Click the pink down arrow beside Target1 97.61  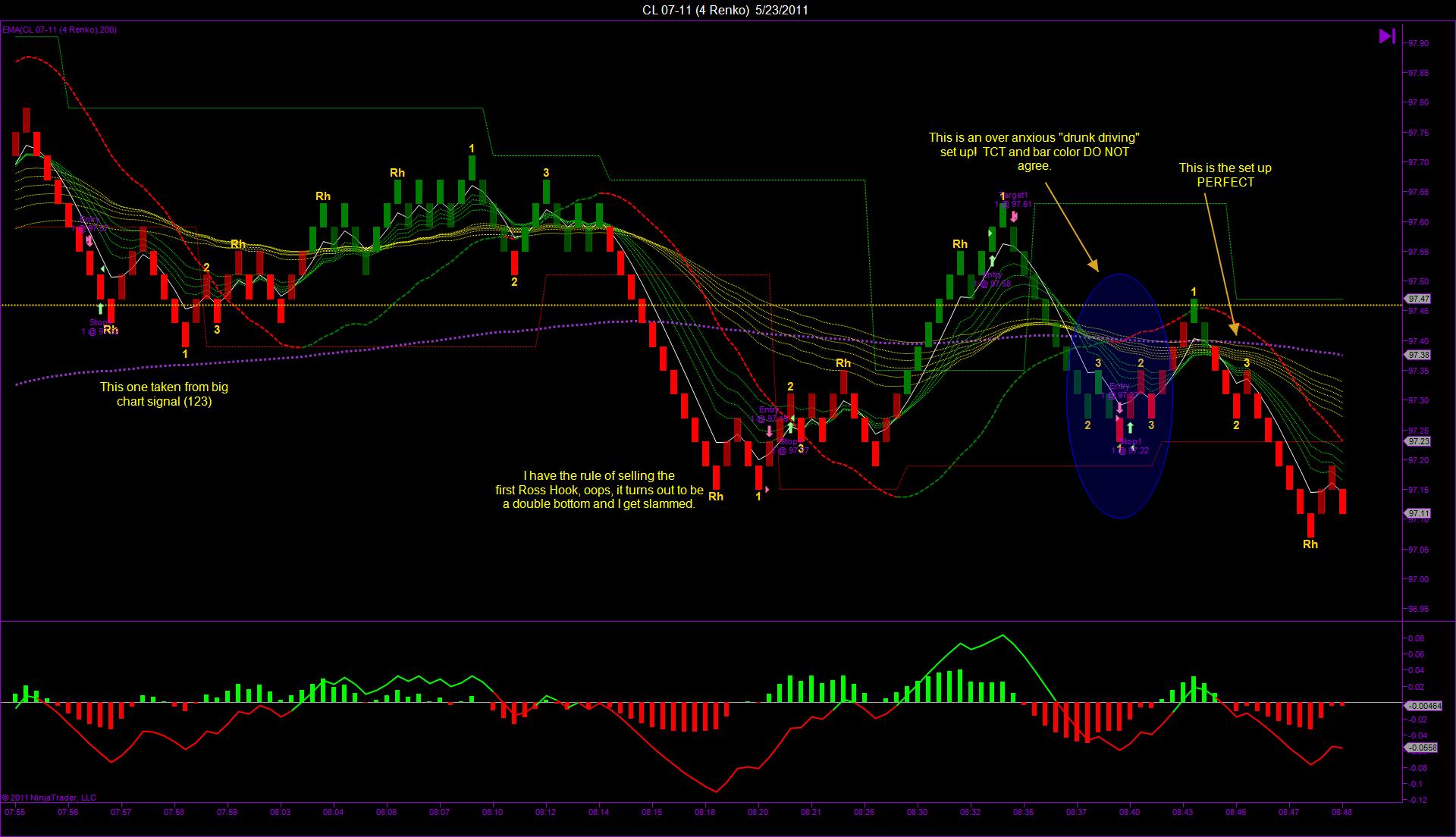(1014, 217)
